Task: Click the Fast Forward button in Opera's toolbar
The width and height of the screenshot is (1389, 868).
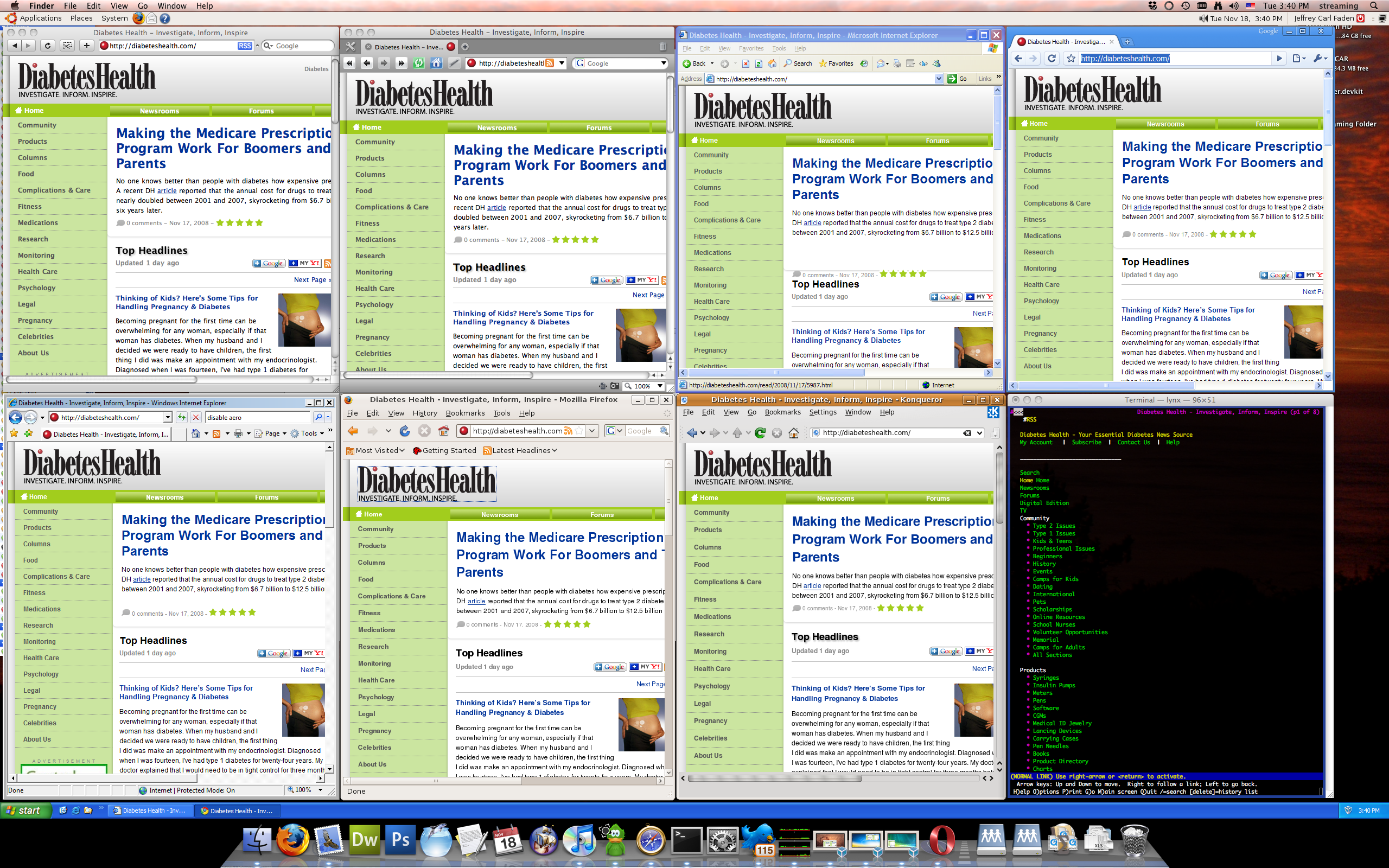Action: pos(401,63)
